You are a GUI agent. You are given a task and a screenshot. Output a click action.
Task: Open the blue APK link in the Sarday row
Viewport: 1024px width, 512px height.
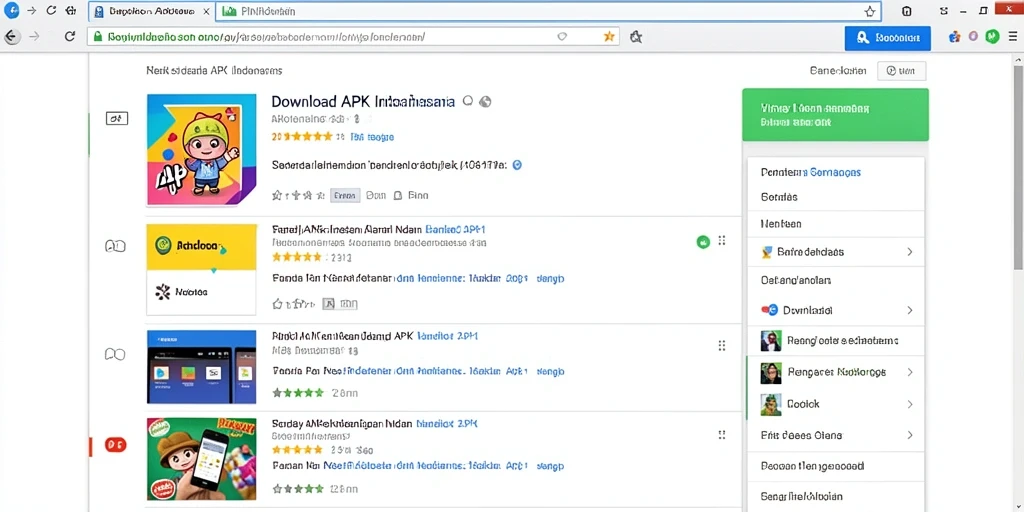click(447, 423)
